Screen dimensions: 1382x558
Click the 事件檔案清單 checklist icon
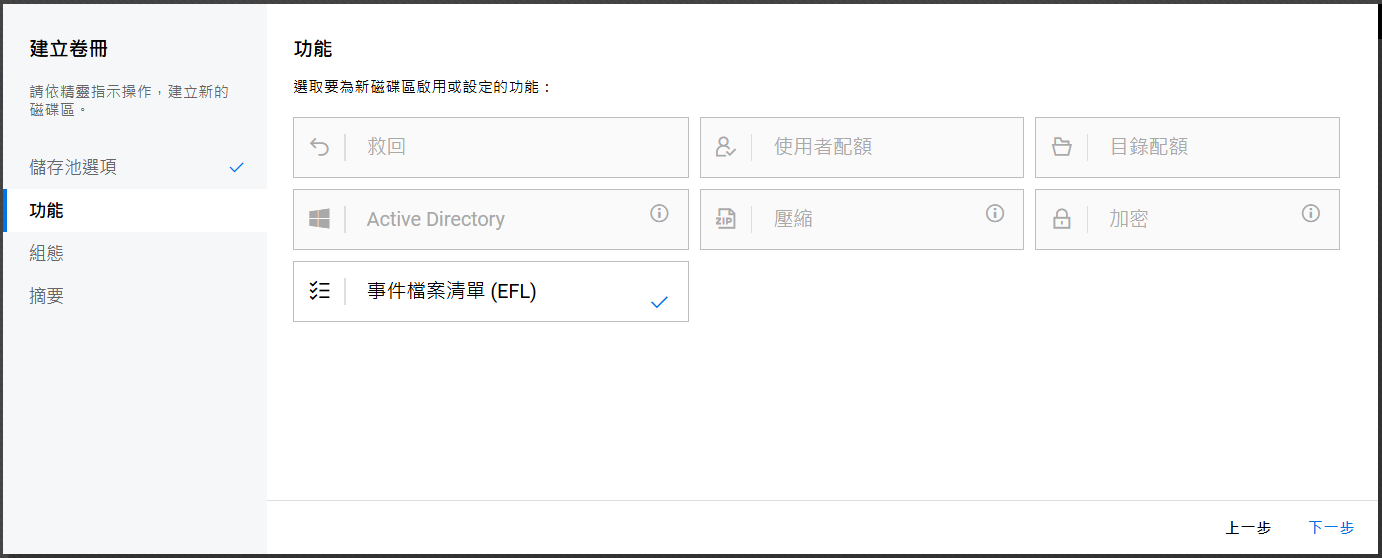pos(319,291)
